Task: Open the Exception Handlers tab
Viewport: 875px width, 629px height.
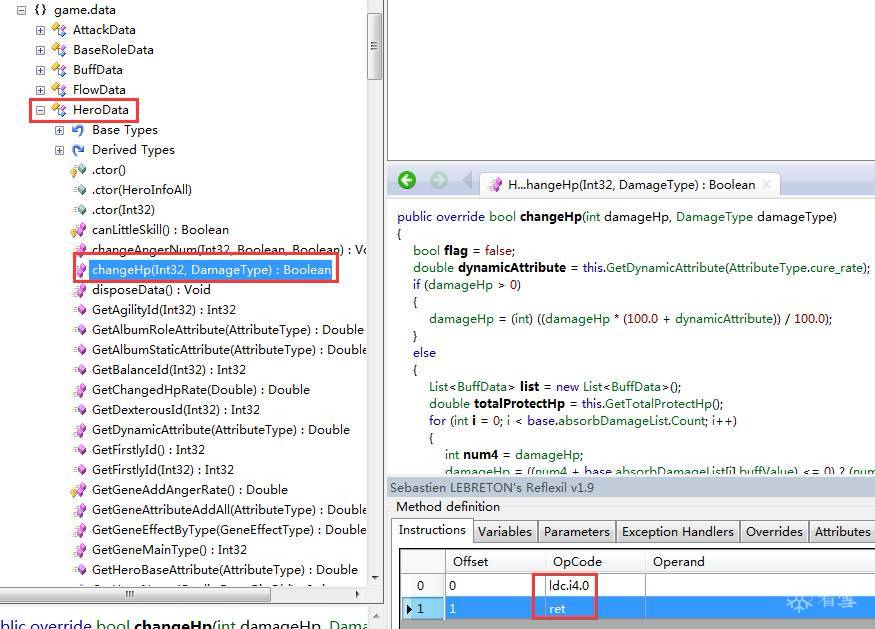Action: 677,531
